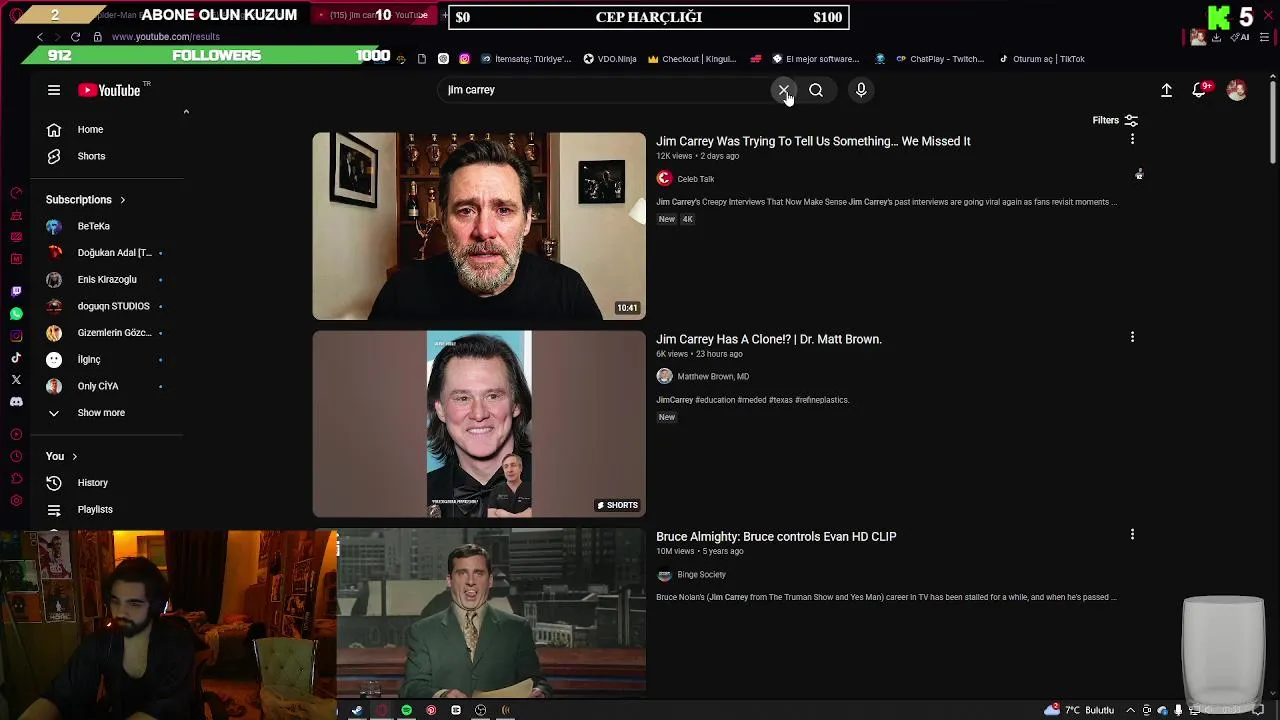Go back in browser history
This screenshot has height=720, width=1280.
(x=40, y=37)
